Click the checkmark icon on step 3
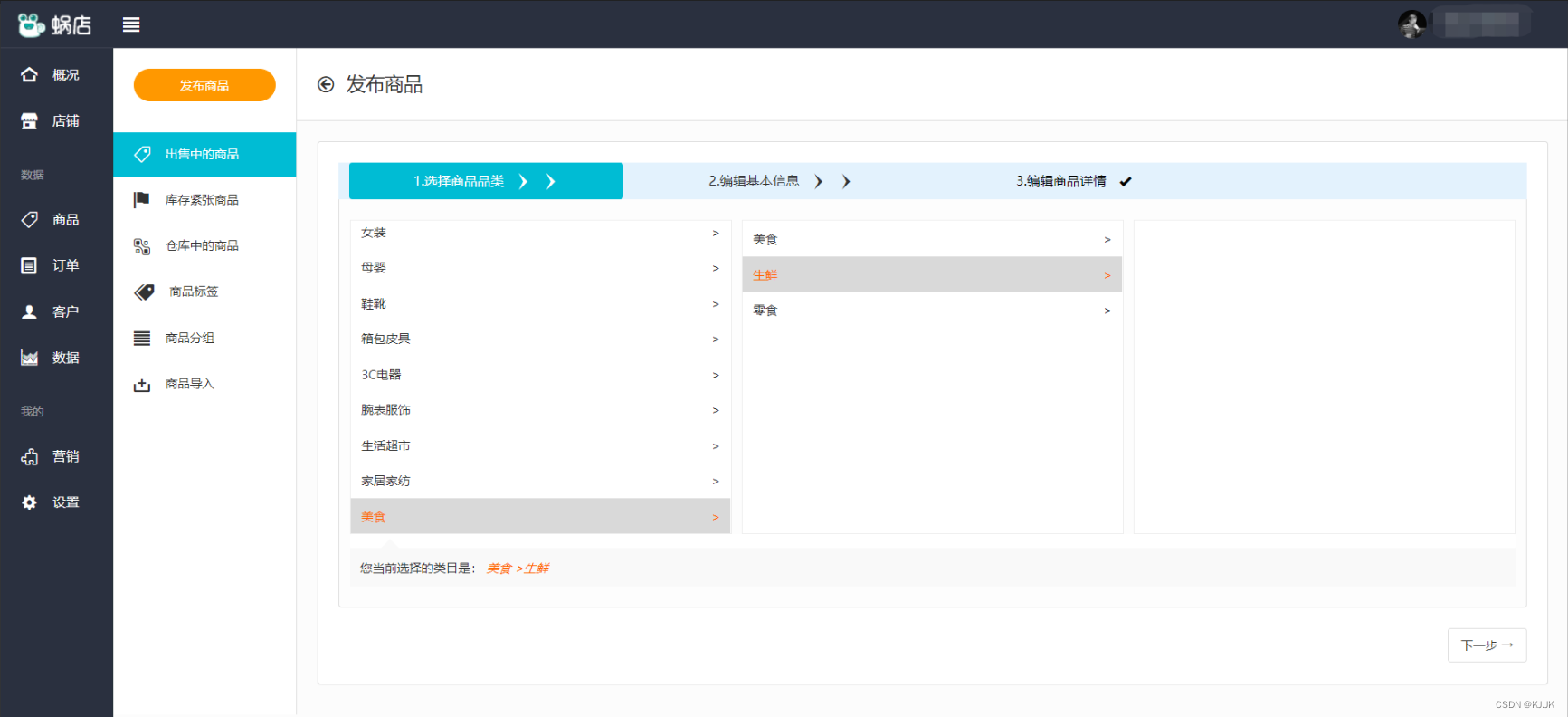 [1126, 181]
